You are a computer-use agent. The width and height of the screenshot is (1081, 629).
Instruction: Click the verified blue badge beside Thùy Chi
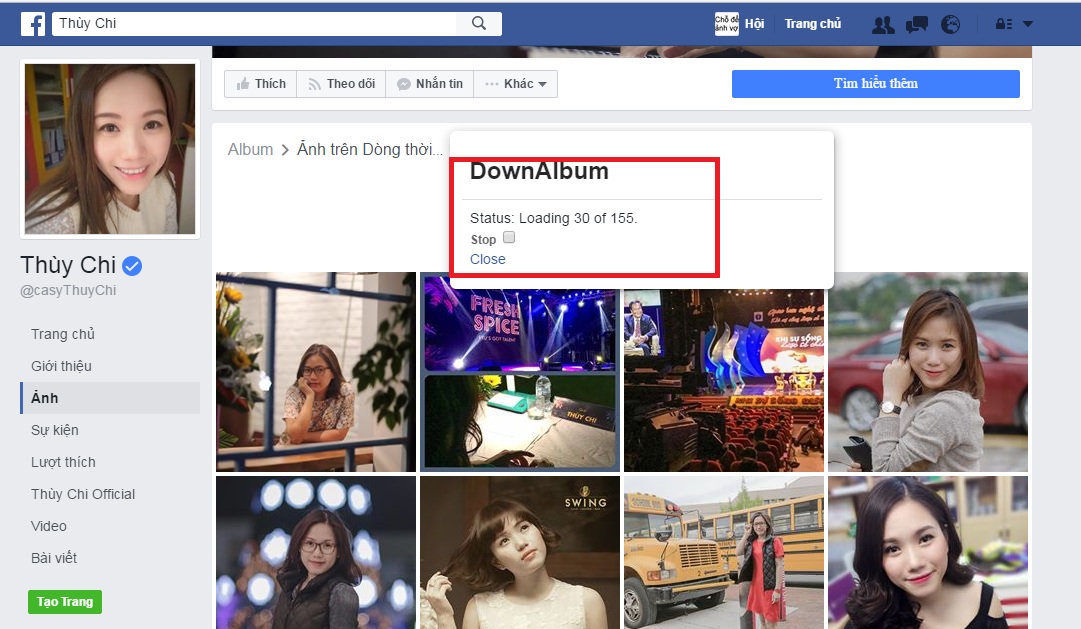pos(130,265)
